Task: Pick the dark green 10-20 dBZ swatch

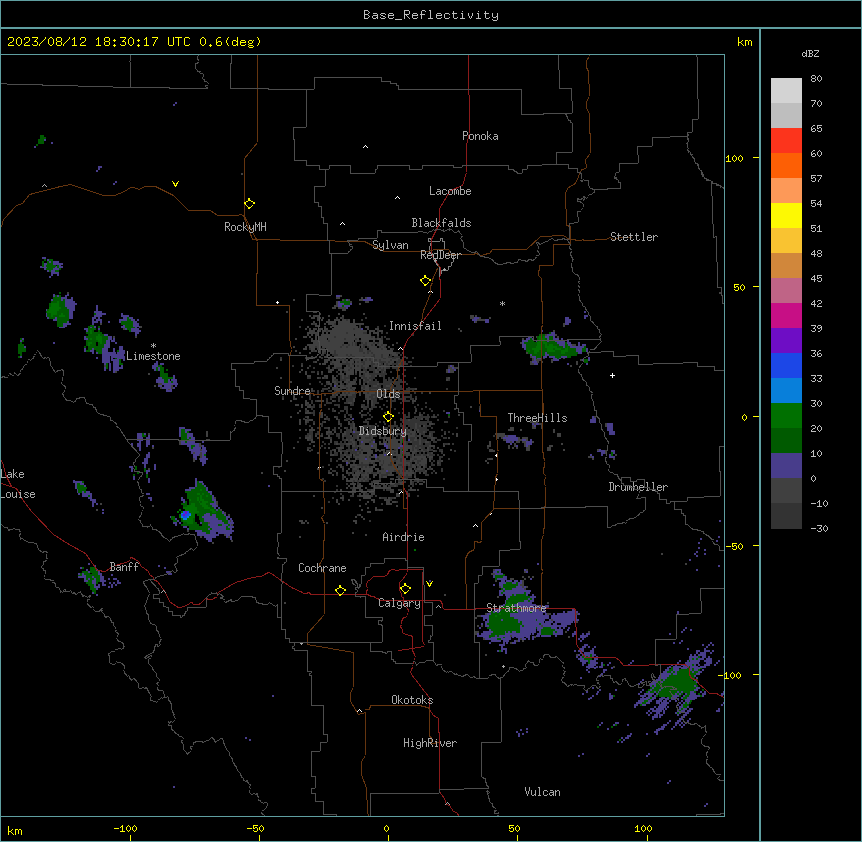Action: (x=786, y=441)
